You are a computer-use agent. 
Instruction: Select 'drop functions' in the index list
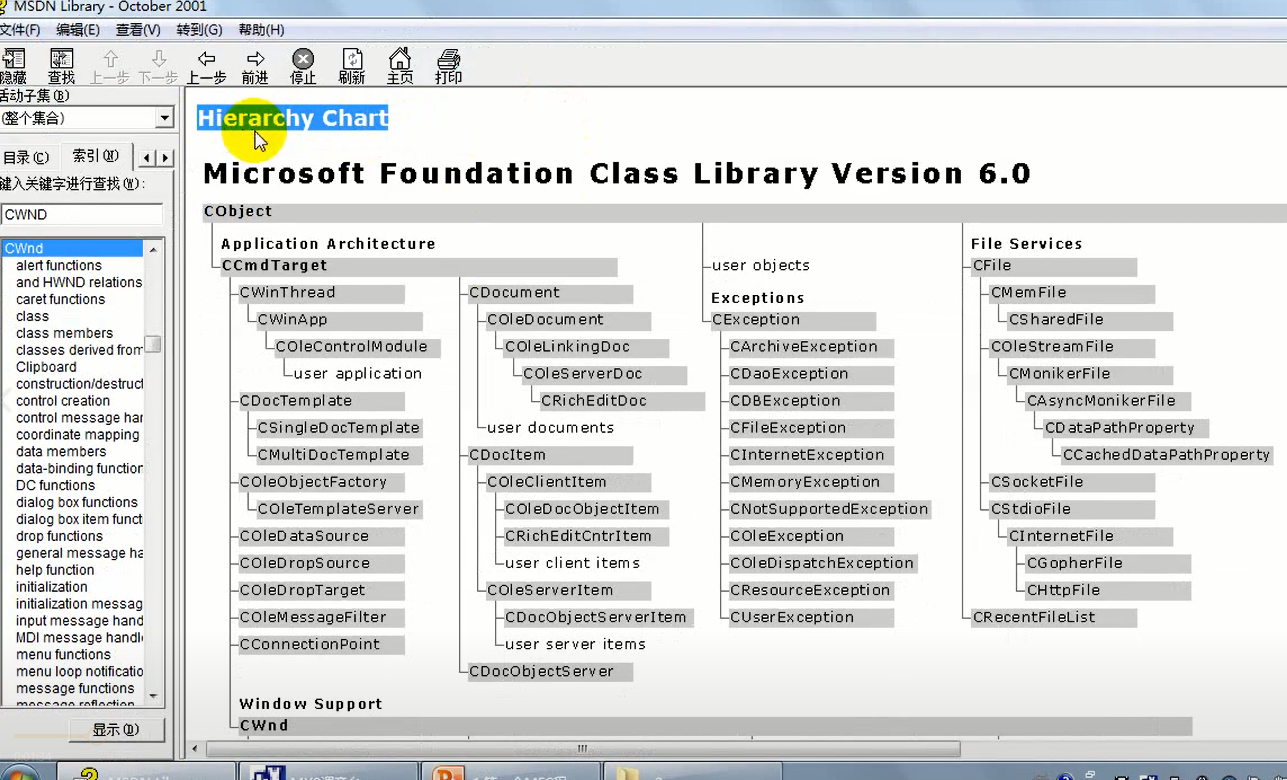[x=59, y=536]
